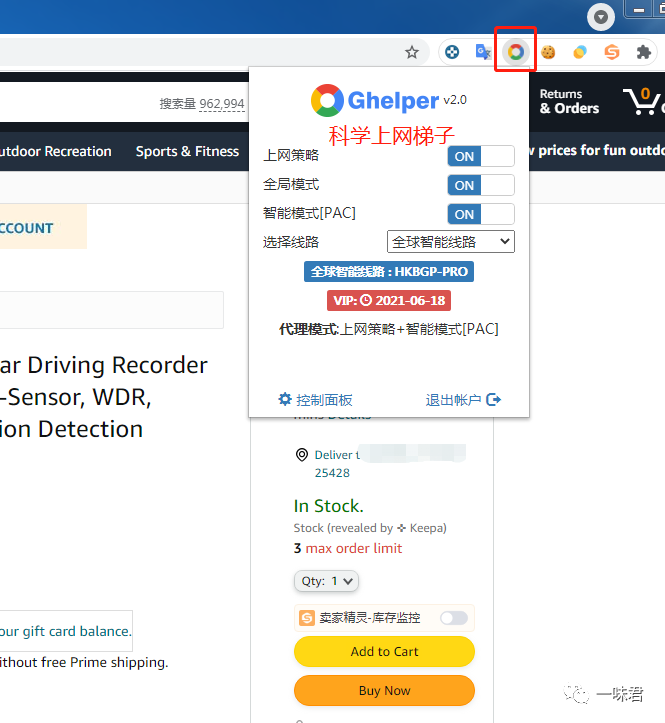Screen dimensions: 665x723
Task: Open the Sports & Fitness menu
Action: coord(187,151)
